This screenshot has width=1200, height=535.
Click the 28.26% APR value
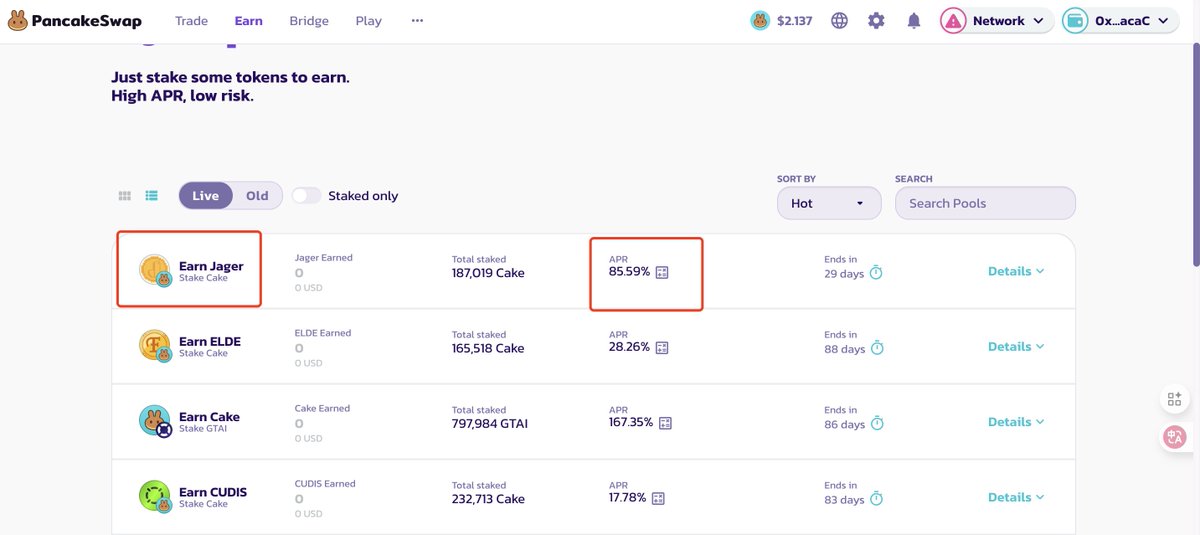629,347
